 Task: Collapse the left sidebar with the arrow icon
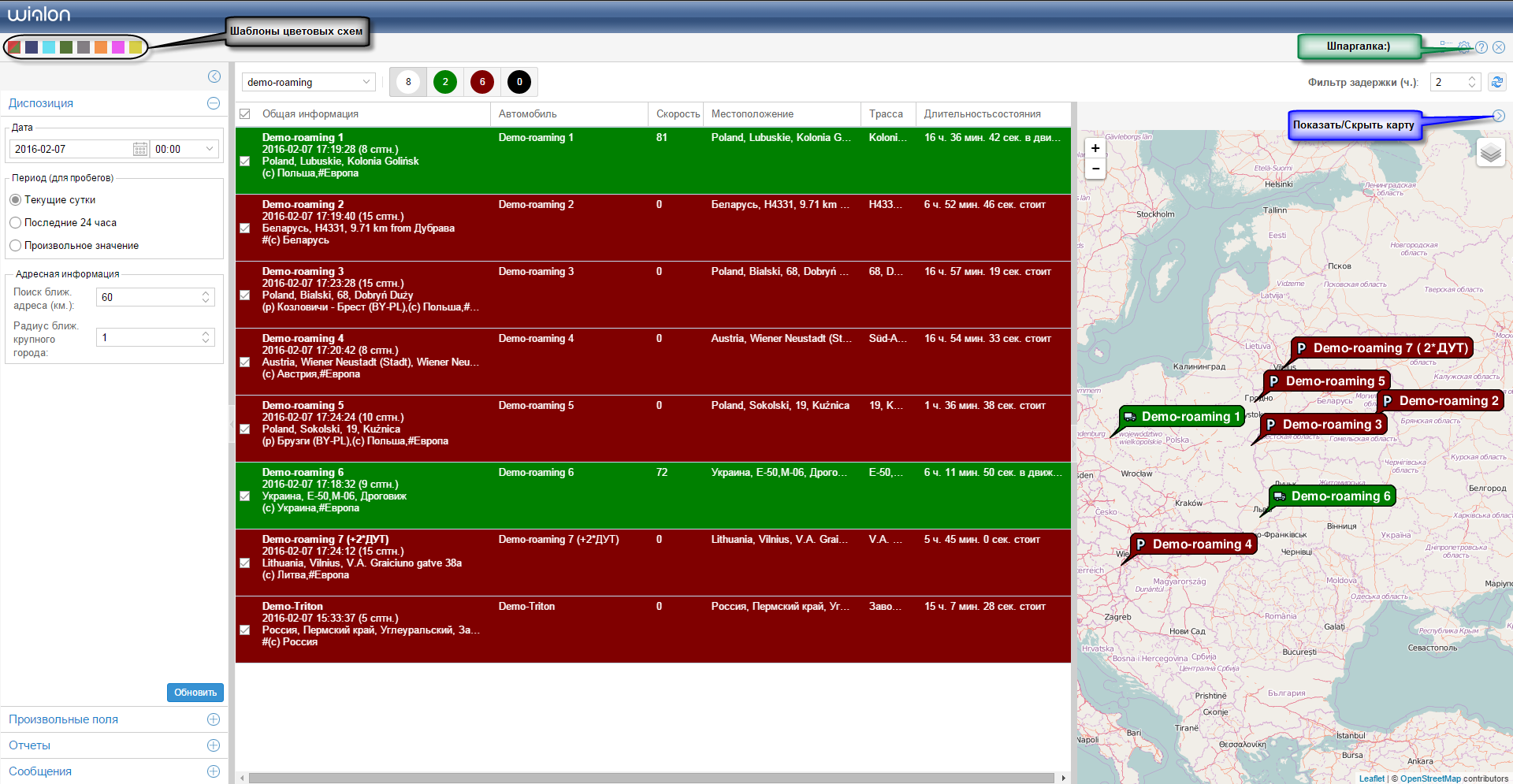pyautogui.click(x=214, y=76)
